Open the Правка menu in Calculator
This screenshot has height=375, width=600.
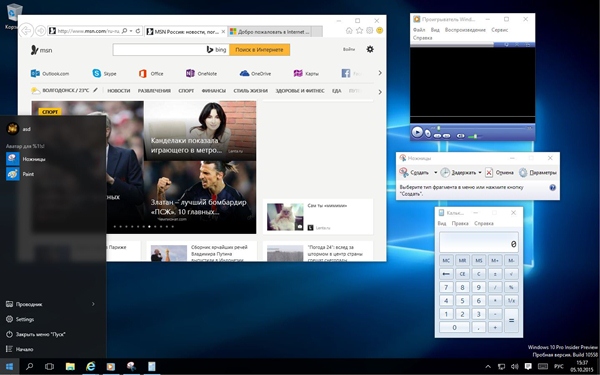click(460, 223)
